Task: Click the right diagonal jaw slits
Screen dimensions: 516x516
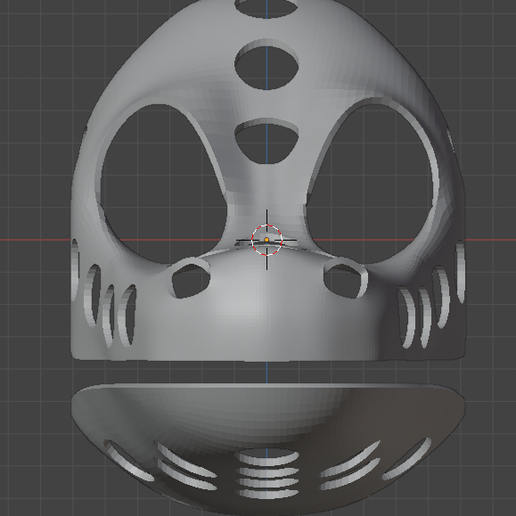Action: pos(375,464)
